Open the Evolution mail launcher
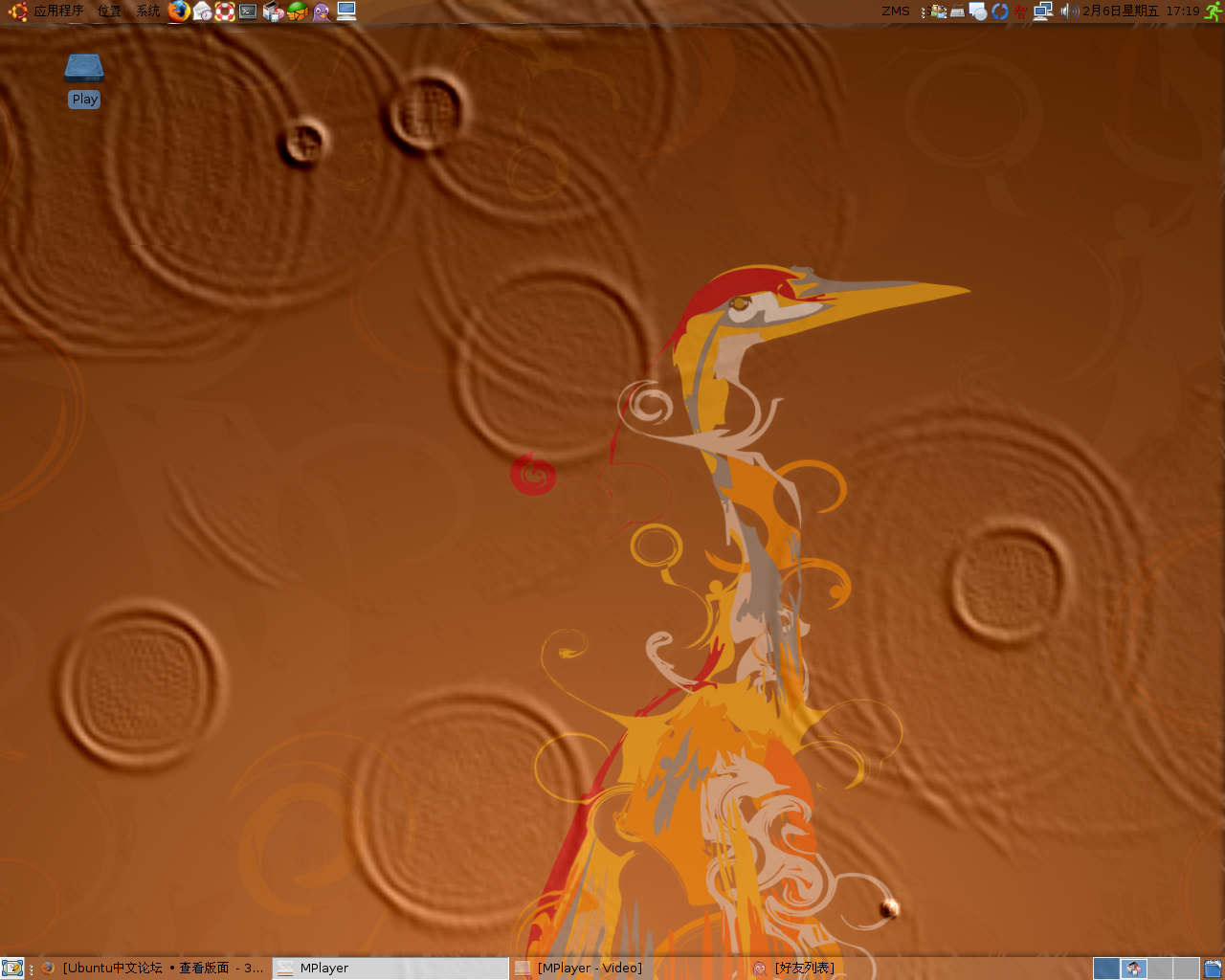 [202, 11]
